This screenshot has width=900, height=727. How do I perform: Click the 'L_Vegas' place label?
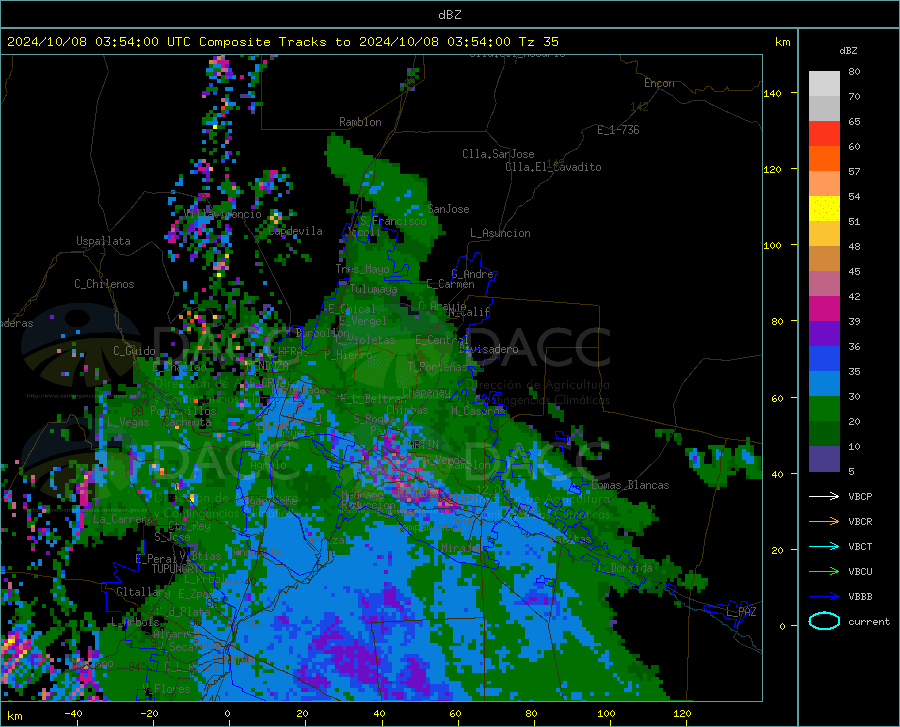128,422
